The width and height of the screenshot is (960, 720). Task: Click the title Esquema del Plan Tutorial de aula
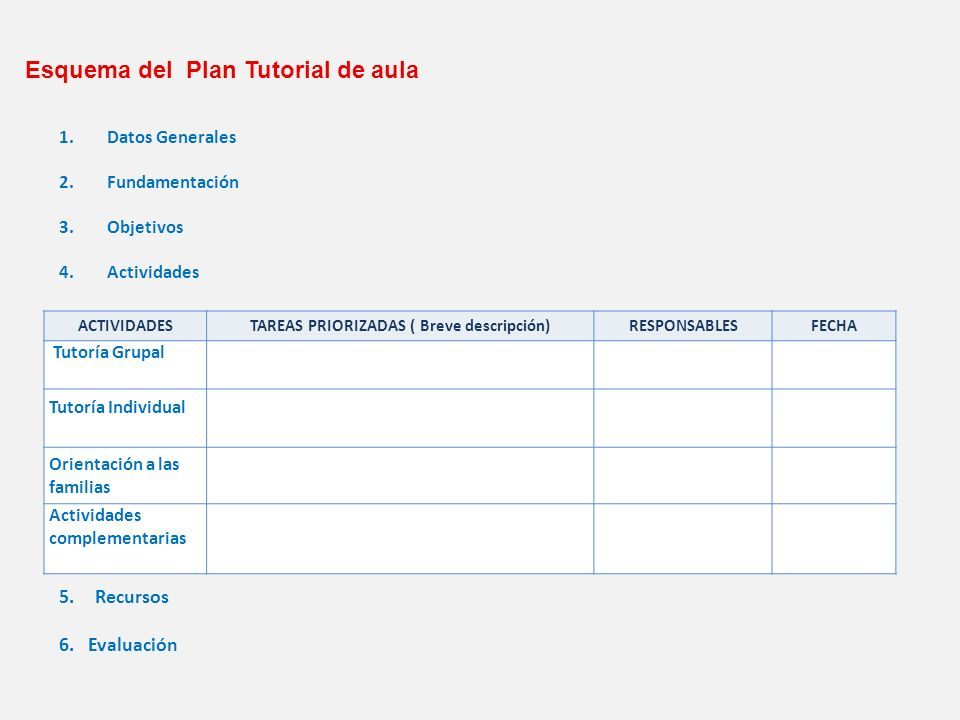coord(222,70)
